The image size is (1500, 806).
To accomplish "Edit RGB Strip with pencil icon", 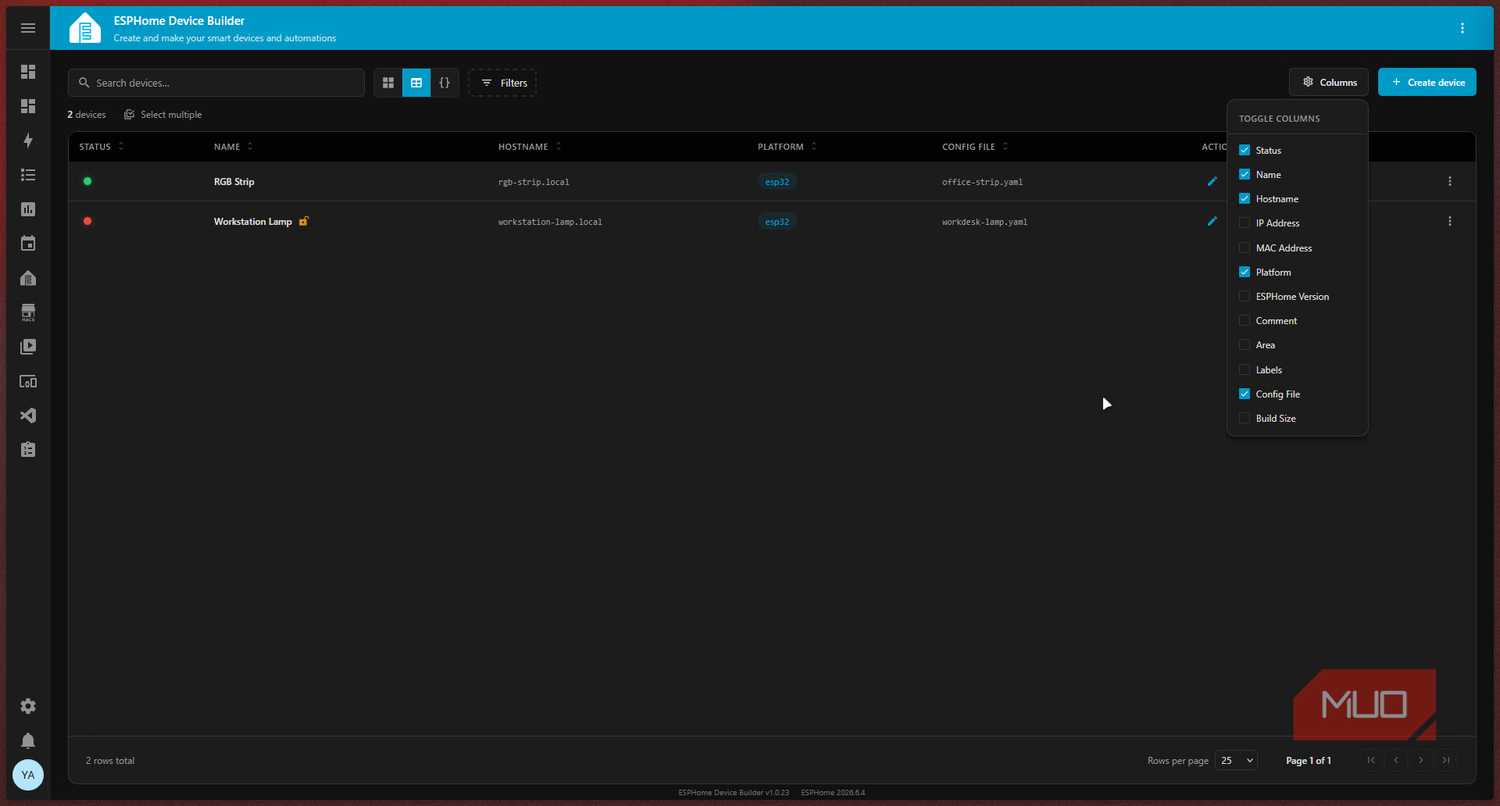I will tap(1212, 181).
